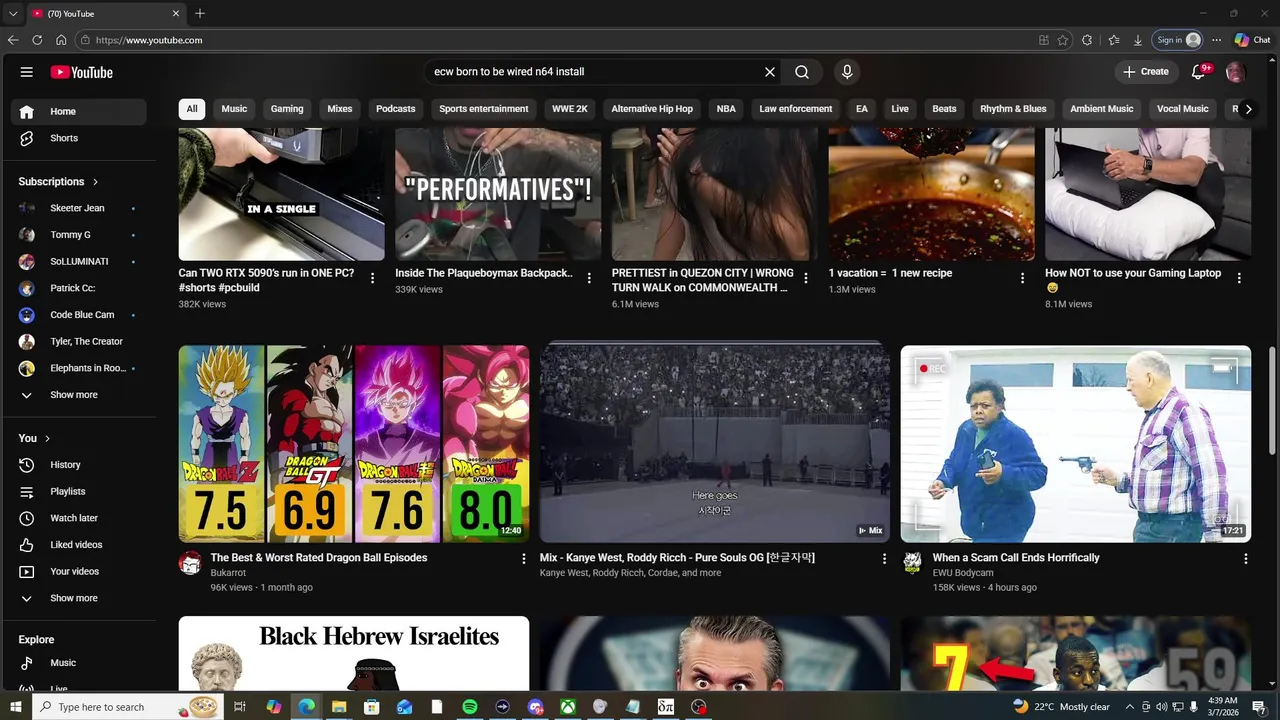Open Xbox app from the taskbar
Image resolution: width=1280 pixels, height=720 pixels.
[568, 707]
